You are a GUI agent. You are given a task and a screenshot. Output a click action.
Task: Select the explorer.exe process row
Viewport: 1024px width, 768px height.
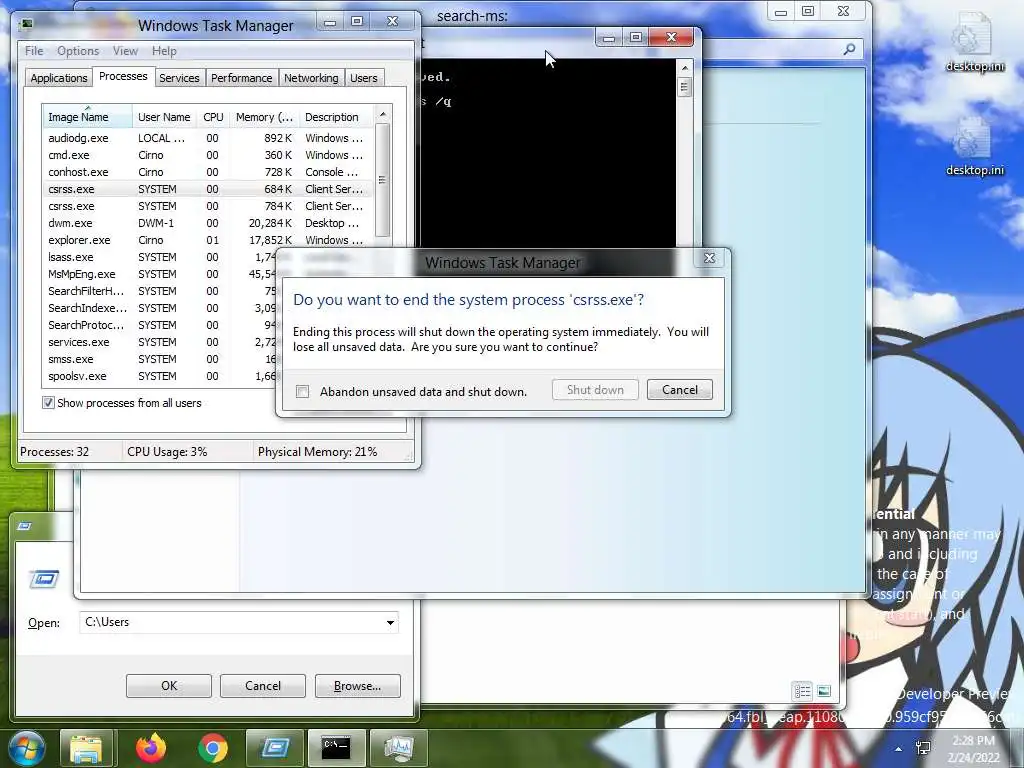click(208, 240)
